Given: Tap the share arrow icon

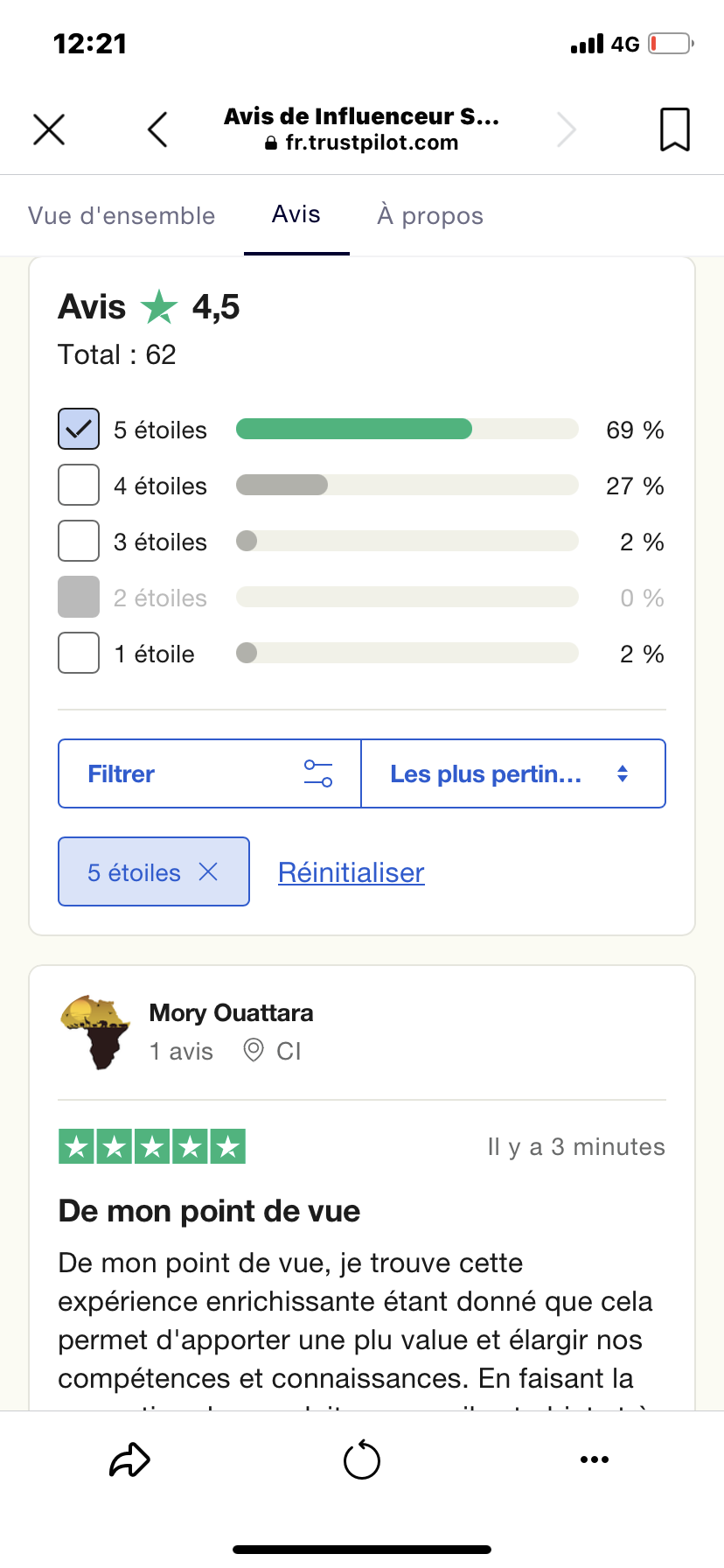Looking at the screenshot, I should pos(129,1459).
